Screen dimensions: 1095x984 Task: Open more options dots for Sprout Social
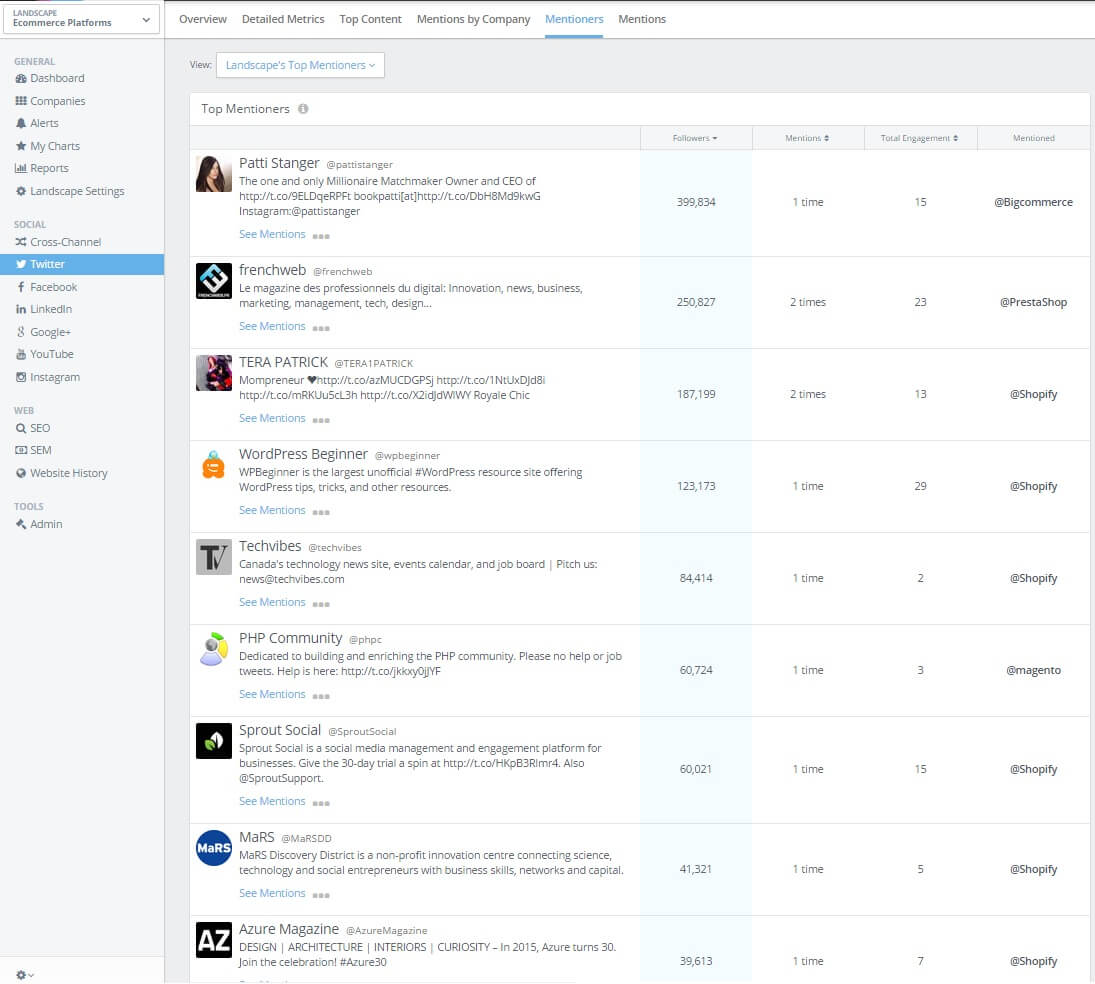click(x=321, y=804)
